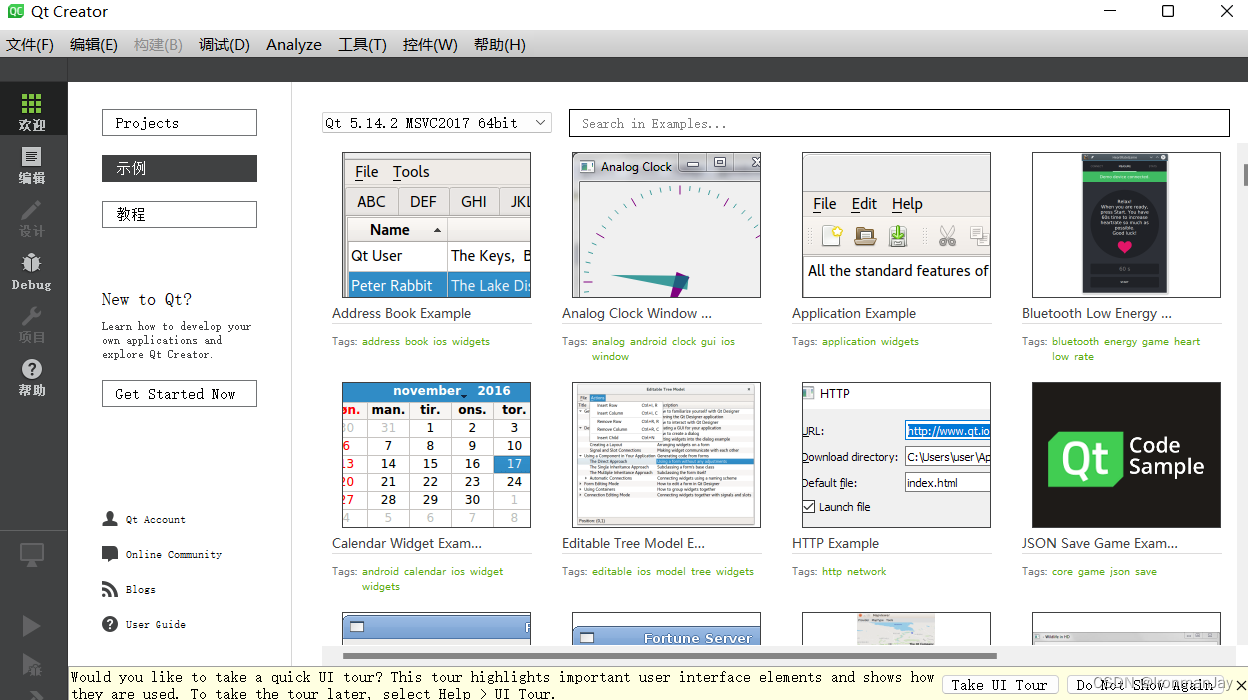
Task: Open the 文件(F) menu
Action: 30,45
